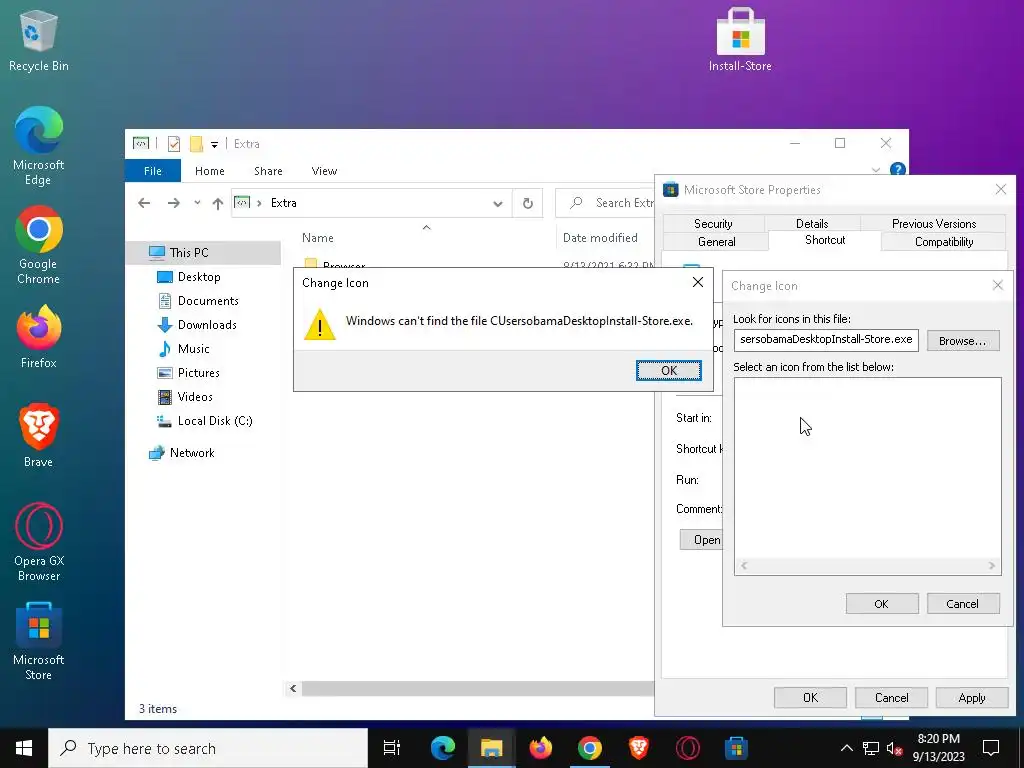Click the Search Extra search box
This screenshot has width=1024, height=768.
click(605, 203)
